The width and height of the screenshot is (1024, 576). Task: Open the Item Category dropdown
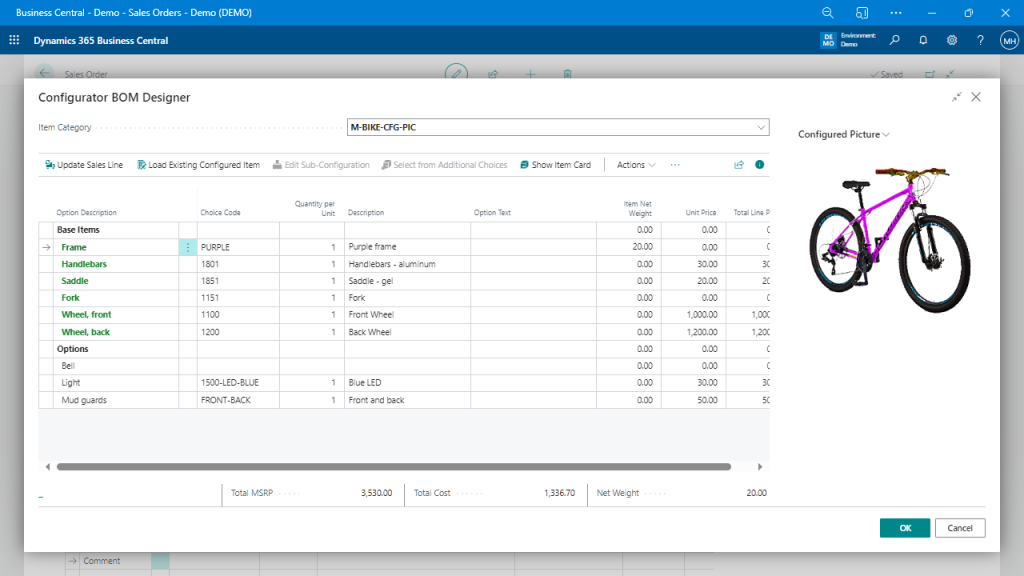click(761, 128)
